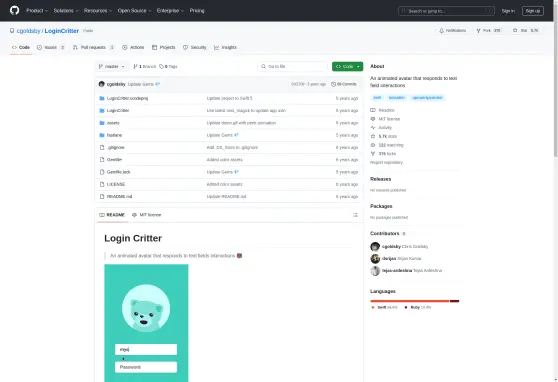
Task: Open the green Code dropdown button
Action: click(x=347, y=67)
